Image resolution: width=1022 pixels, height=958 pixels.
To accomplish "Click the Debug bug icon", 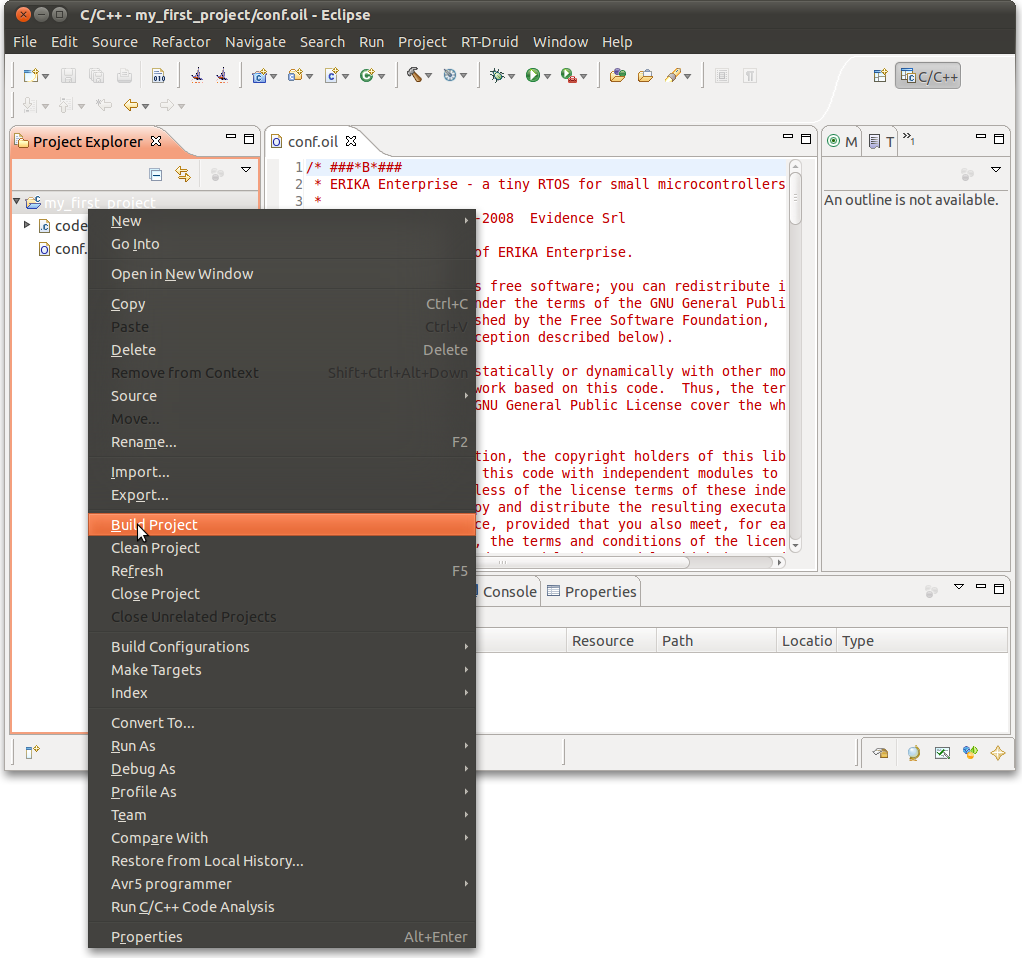I will (497, 76).
